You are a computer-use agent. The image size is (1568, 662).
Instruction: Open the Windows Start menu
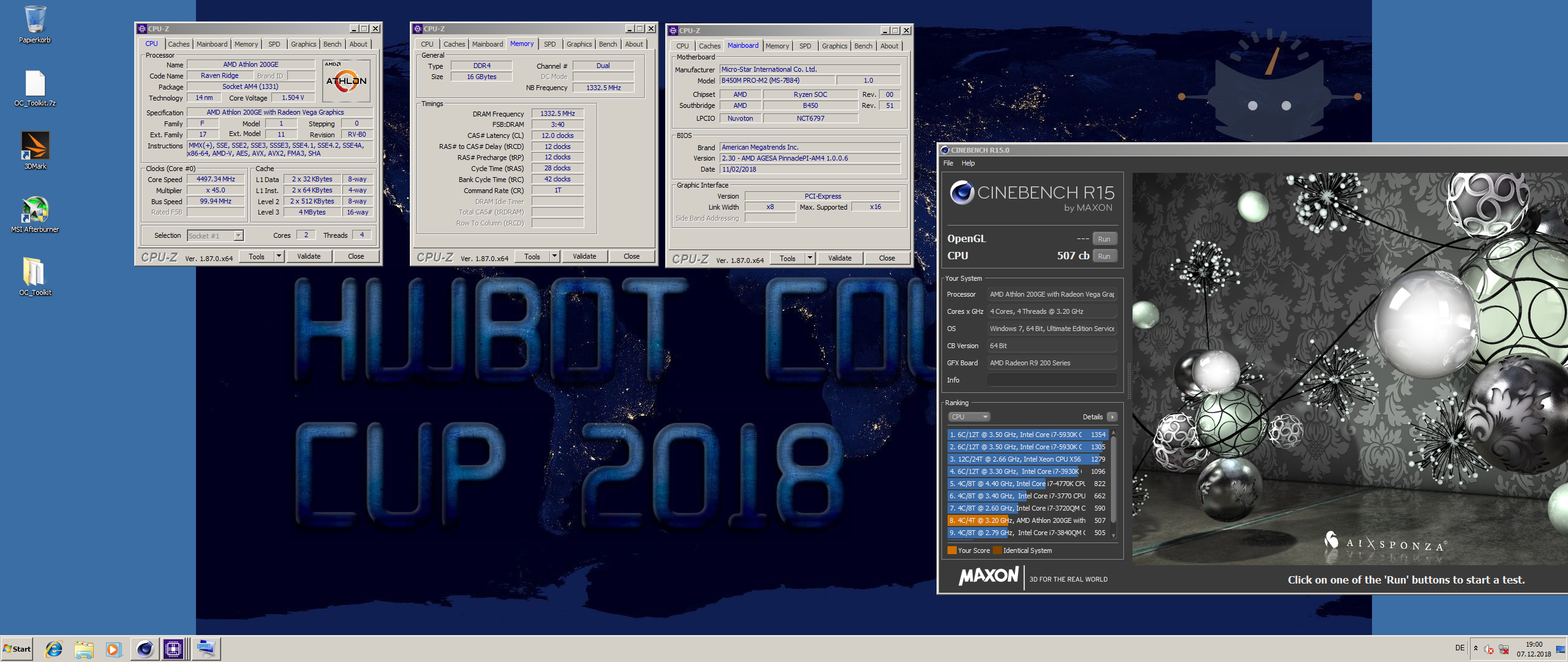[17, 649]
